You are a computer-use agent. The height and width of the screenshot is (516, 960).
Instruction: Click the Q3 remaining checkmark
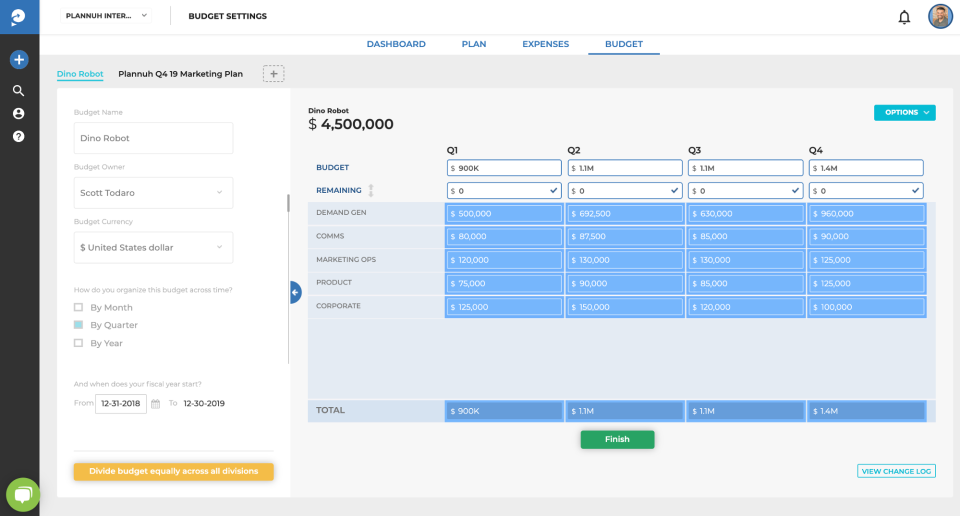(795, 190)
